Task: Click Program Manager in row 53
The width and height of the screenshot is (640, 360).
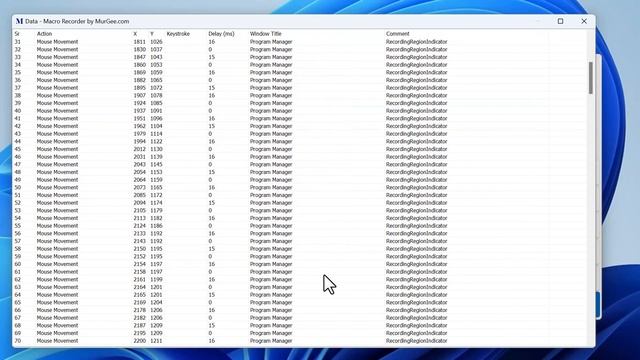Action: (x=271, y=210)
